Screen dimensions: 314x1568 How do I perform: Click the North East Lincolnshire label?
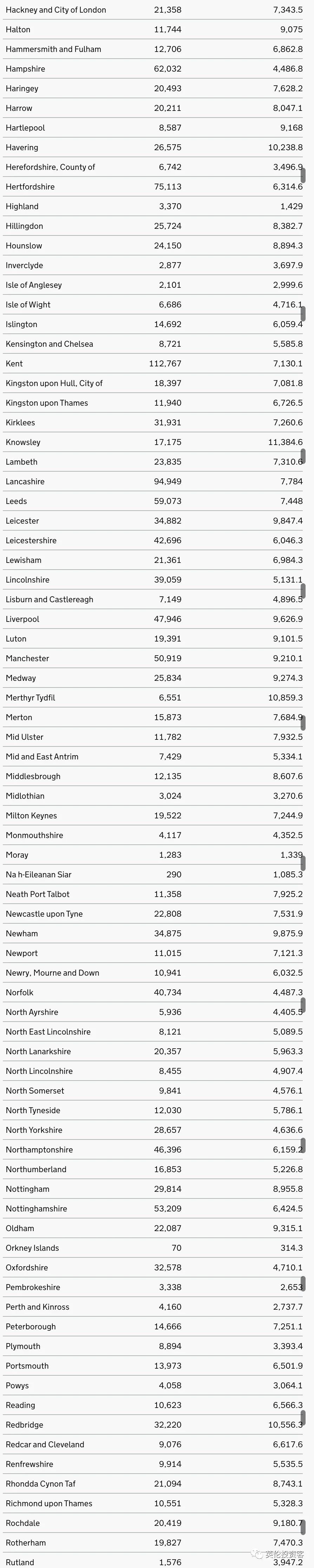(48, 1032)
